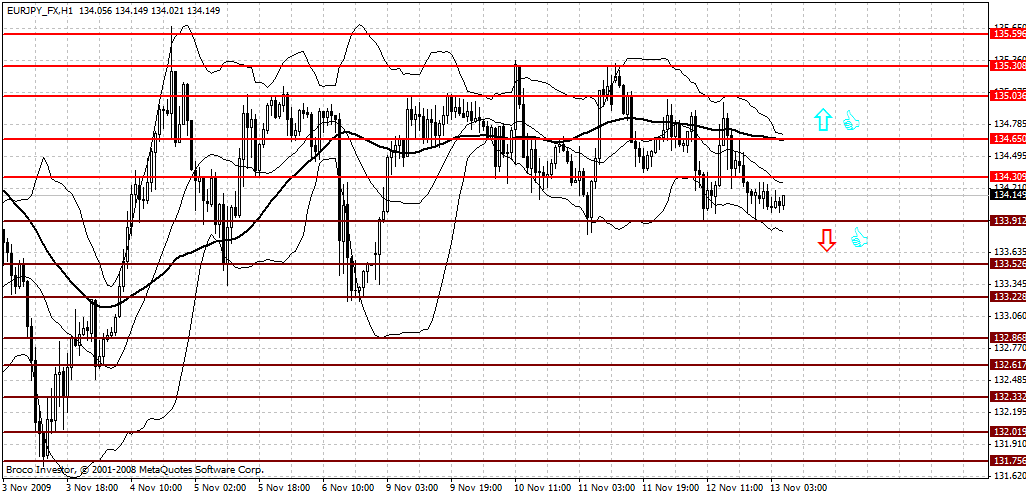Click the 11 Nov 19:00 time axis label
This screenshot has width=1026, height=495.
coord(671,488)
